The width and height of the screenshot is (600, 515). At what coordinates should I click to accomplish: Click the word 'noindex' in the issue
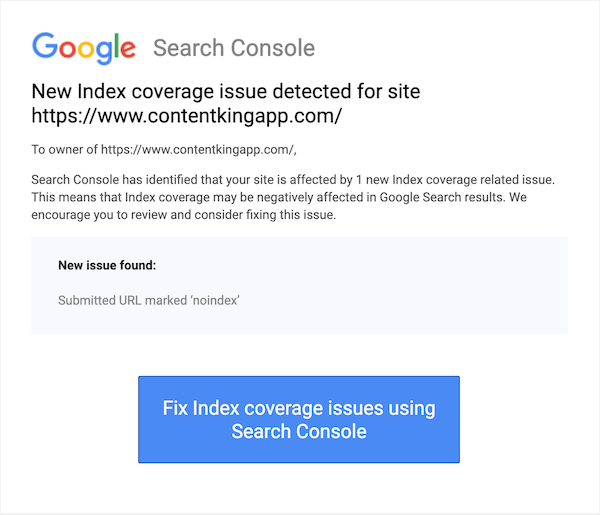tap(216, 300)
